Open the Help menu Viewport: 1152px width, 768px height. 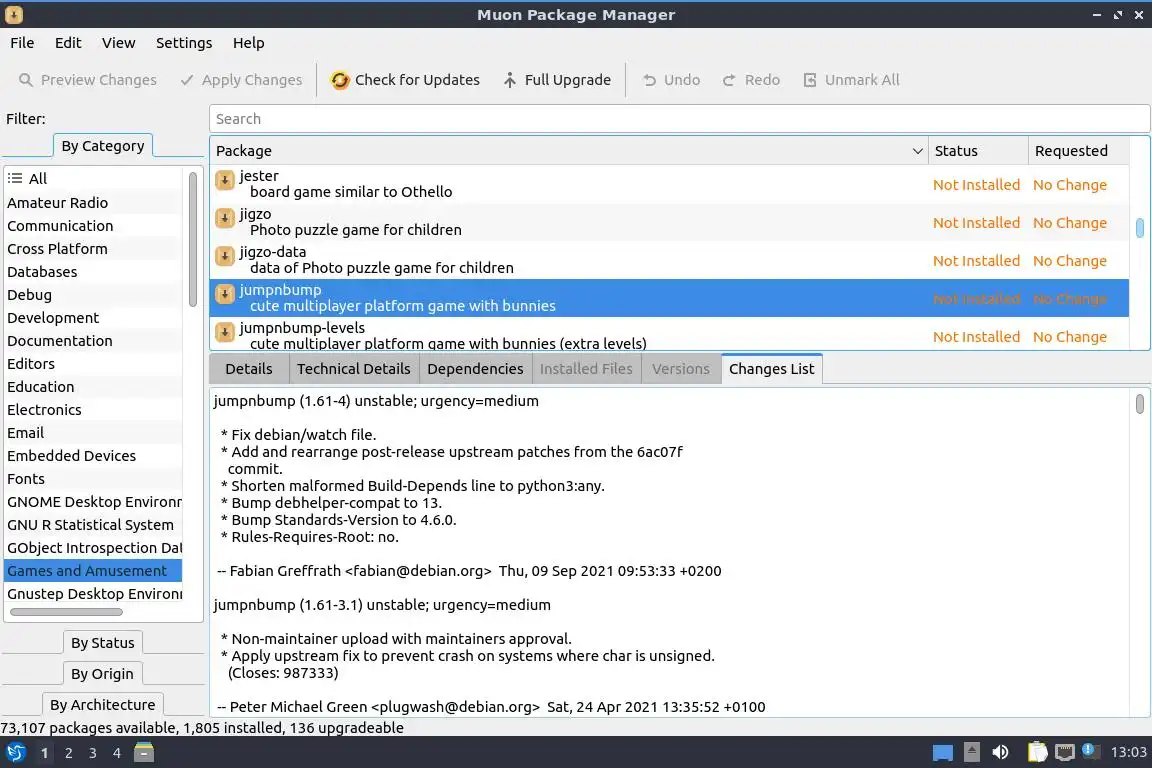pyautogui.click(x=248, y=43)
